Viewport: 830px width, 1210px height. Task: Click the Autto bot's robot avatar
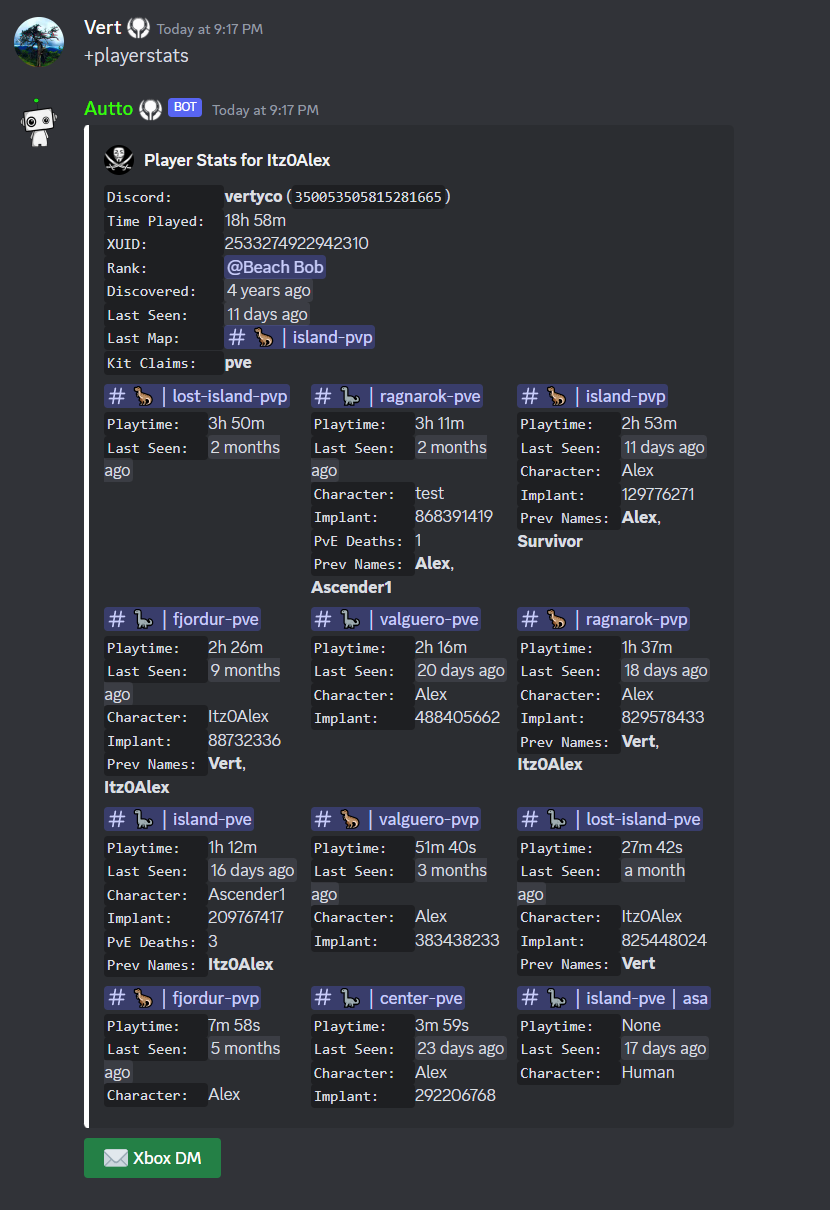(39, 124)
